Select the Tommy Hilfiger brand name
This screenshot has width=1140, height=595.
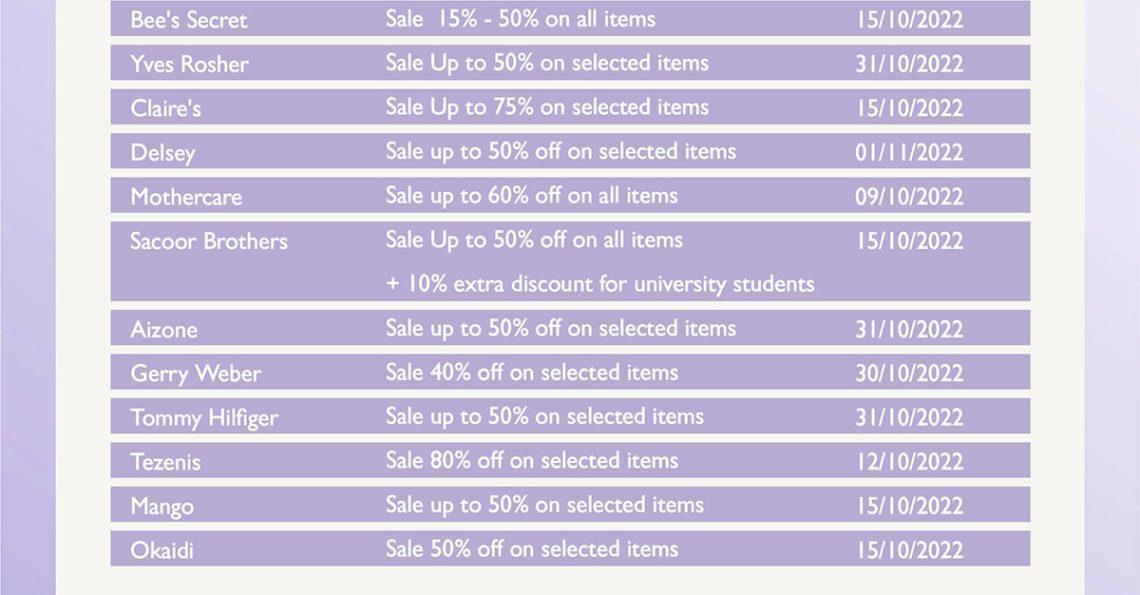(204, 418)
